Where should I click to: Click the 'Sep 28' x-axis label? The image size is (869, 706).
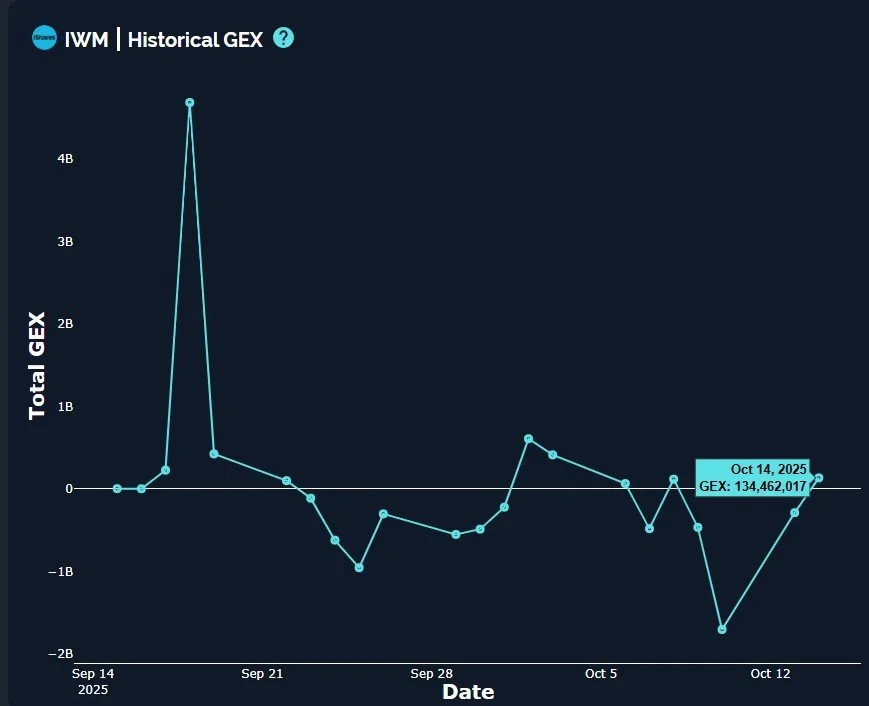pos(431,674)
